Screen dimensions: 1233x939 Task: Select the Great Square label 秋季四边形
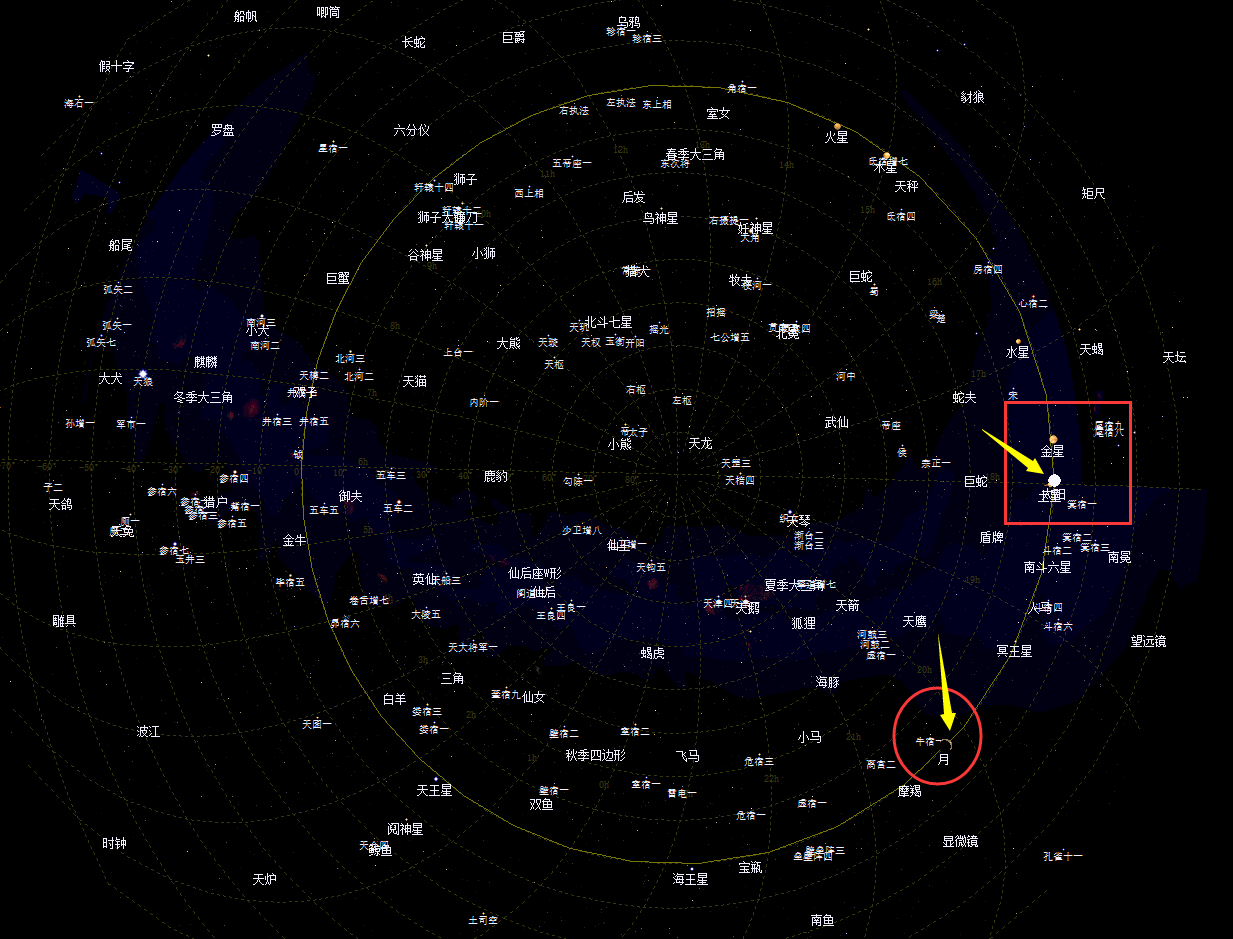click(595, 755)
